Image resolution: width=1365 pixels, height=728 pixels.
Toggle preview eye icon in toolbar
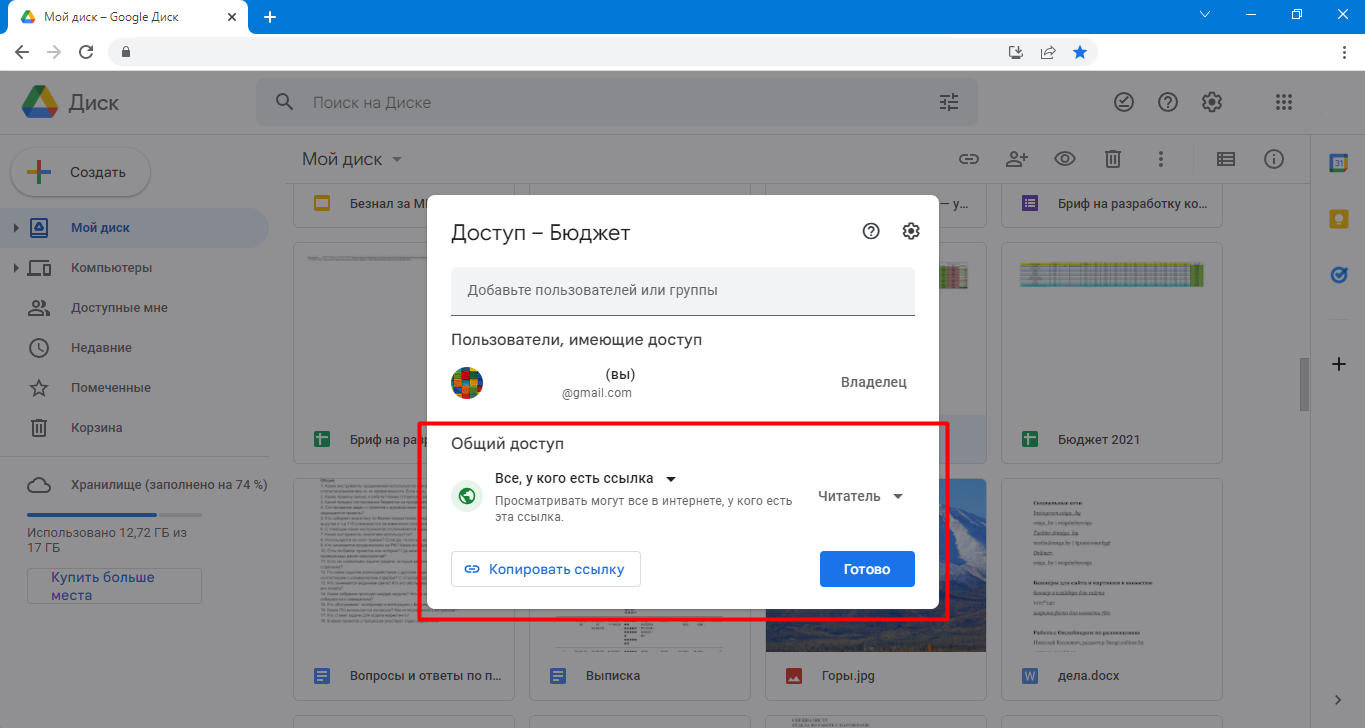coord(1065,159)
